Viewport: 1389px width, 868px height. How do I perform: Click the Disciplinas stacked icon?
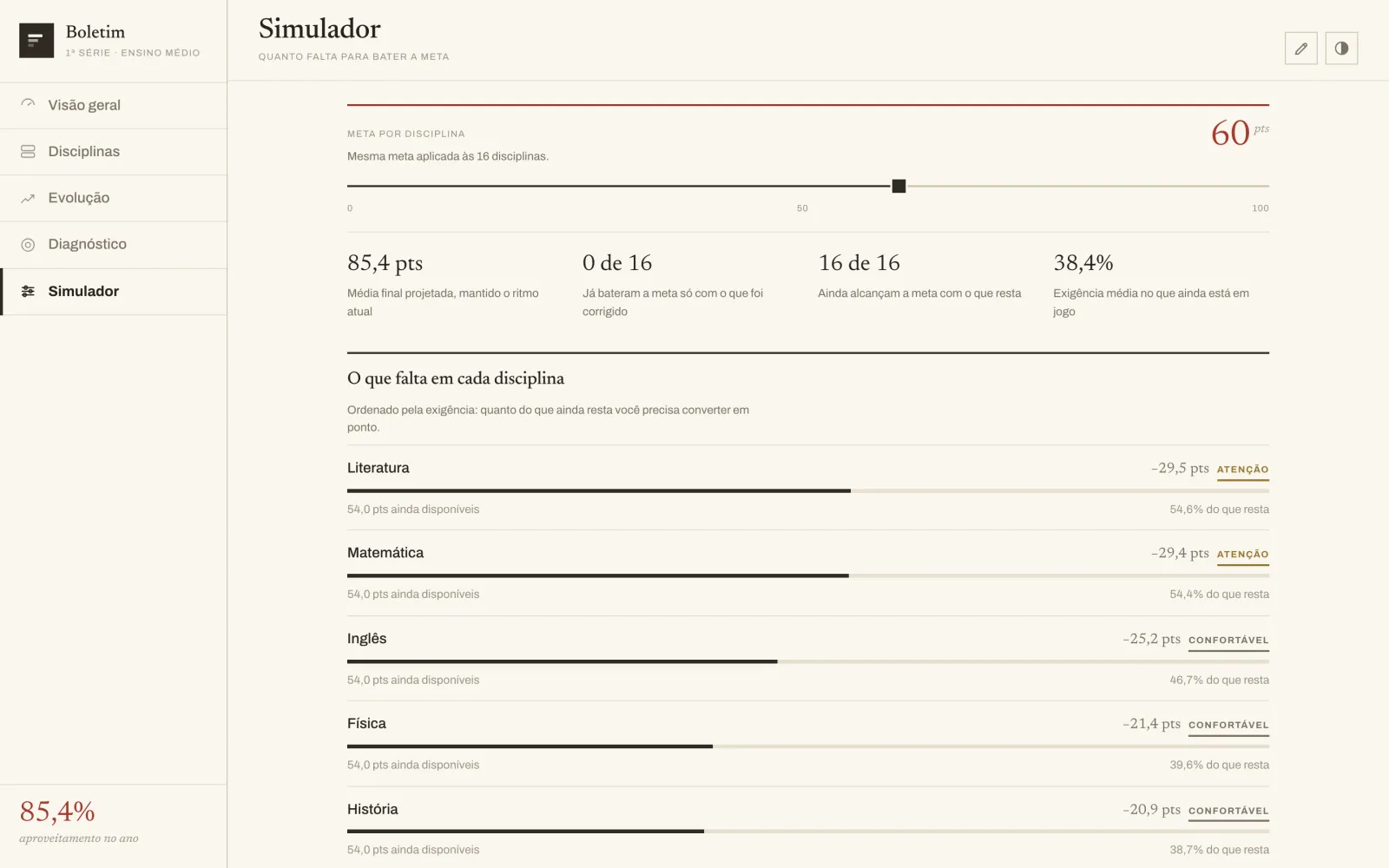tap(28, 151)
